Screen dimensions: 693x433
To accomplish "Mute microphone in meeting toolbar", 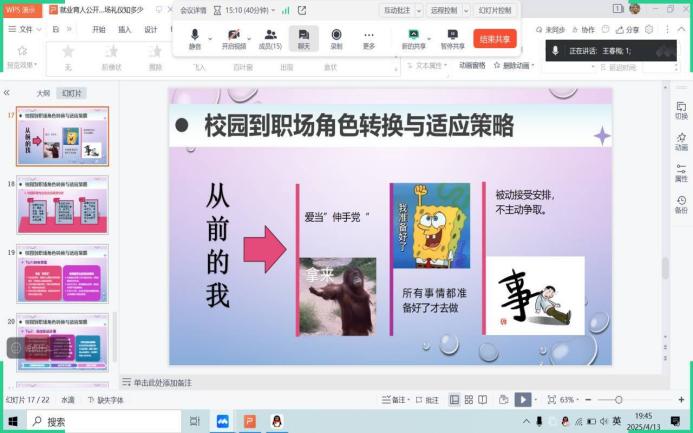I will coord(195,38).
